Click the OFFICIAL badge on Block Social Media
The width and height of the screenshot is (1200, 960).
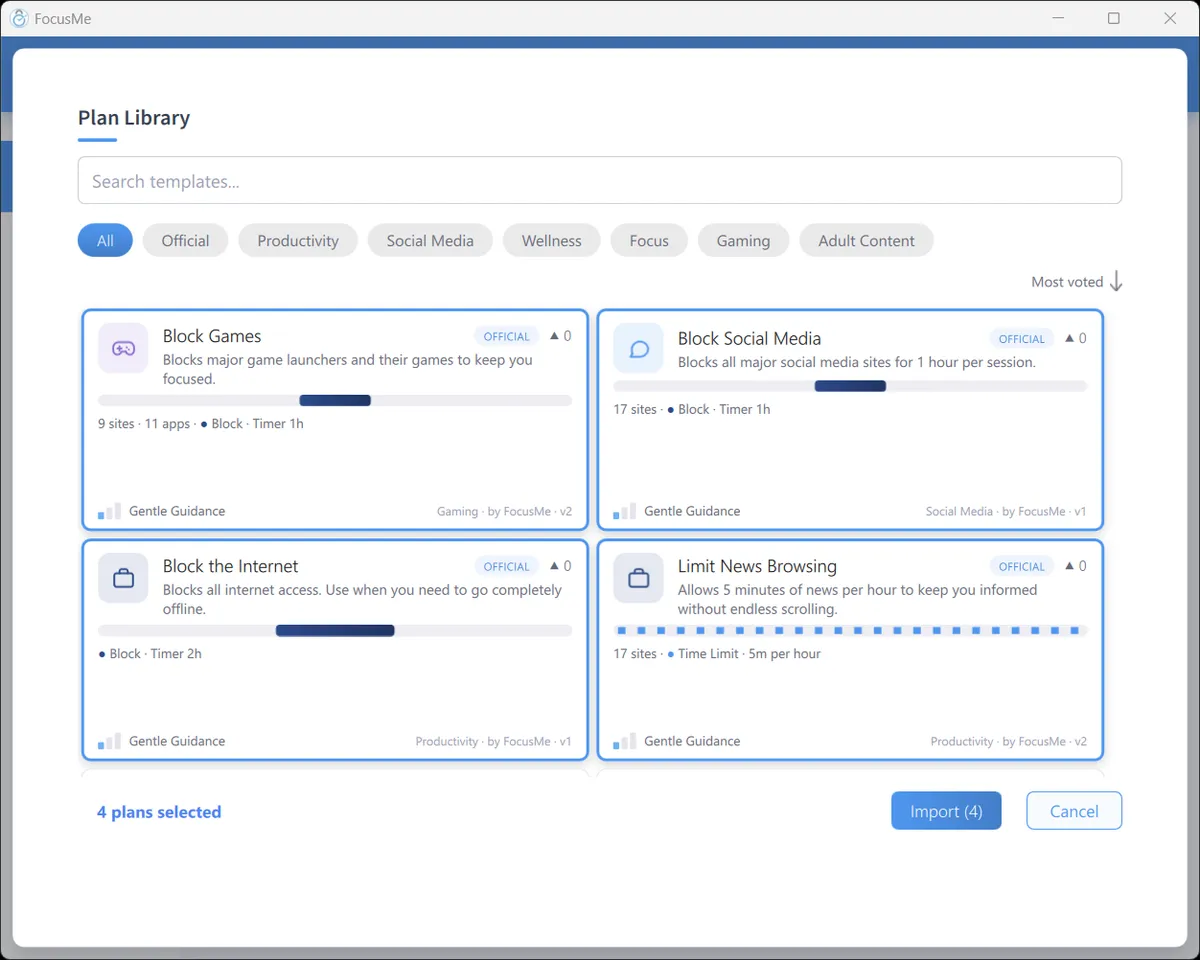1021,338
